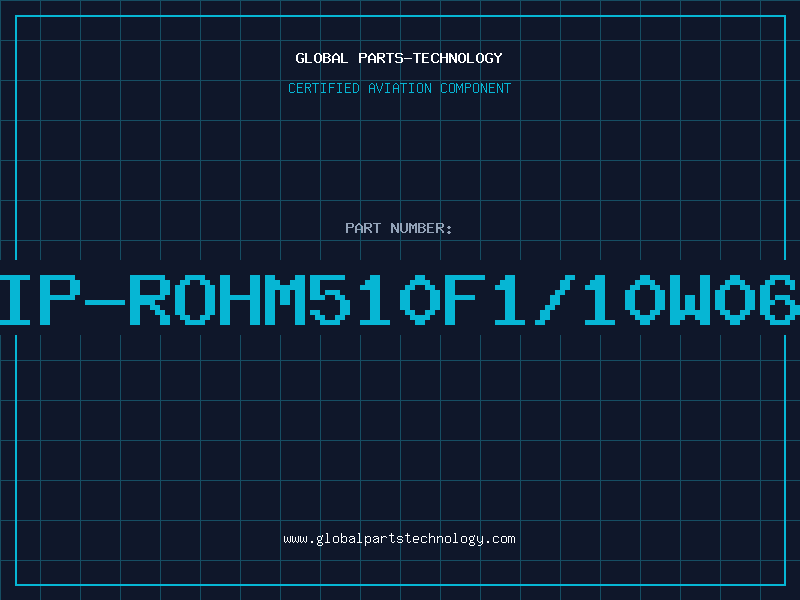Click the CERTIFIED AVIATION COMPONENT subtitle

coord(399,88)
